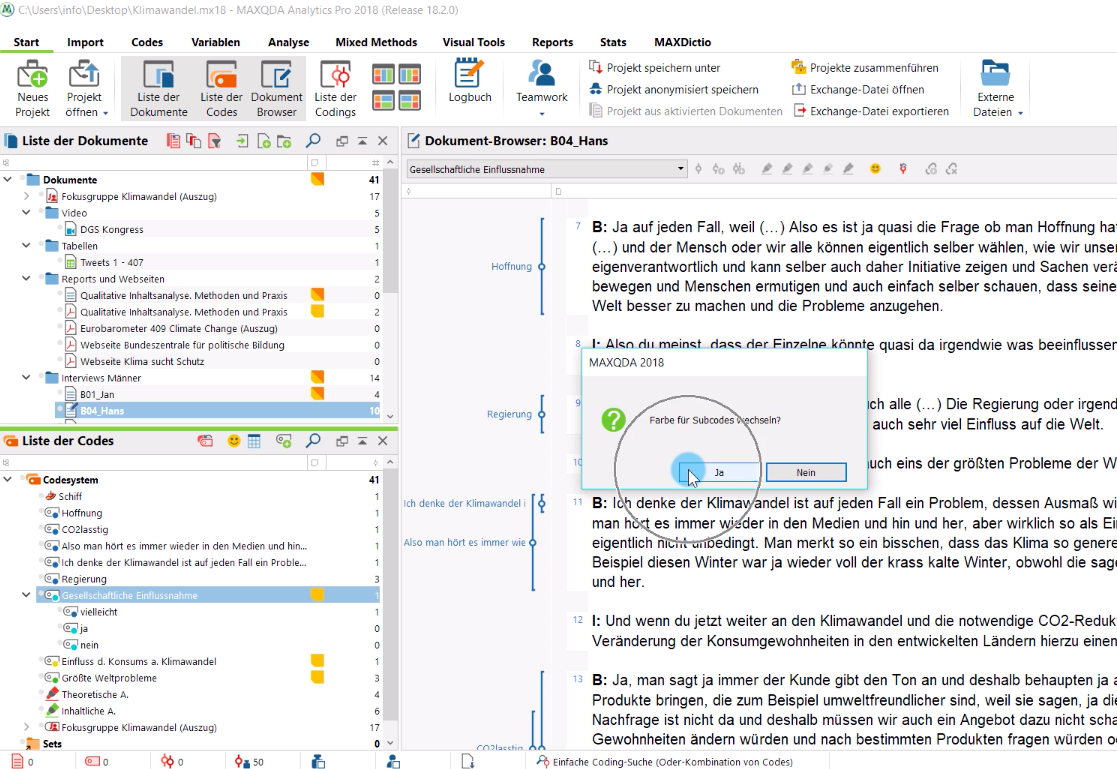Viewport: 1117px width, 769px height.
Task: Undock the Liste der Dokumente window
Action: (342, 141)
